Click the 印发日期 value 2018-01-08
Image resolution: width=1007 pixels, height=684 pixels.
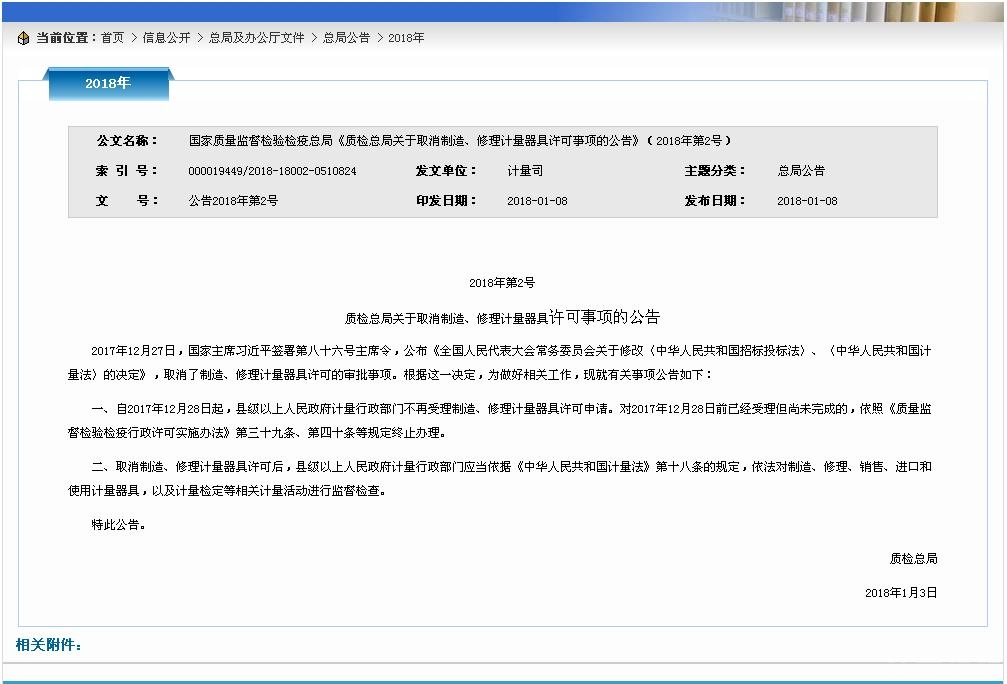(537, 201)
